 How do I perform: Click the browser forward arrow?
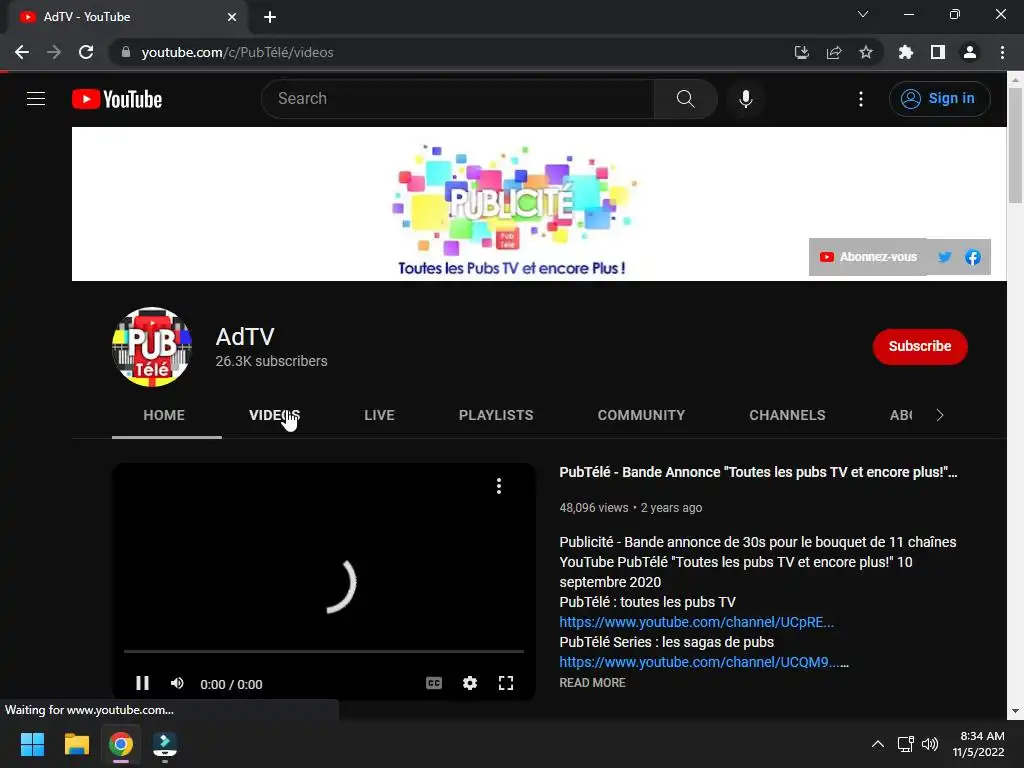54,52
